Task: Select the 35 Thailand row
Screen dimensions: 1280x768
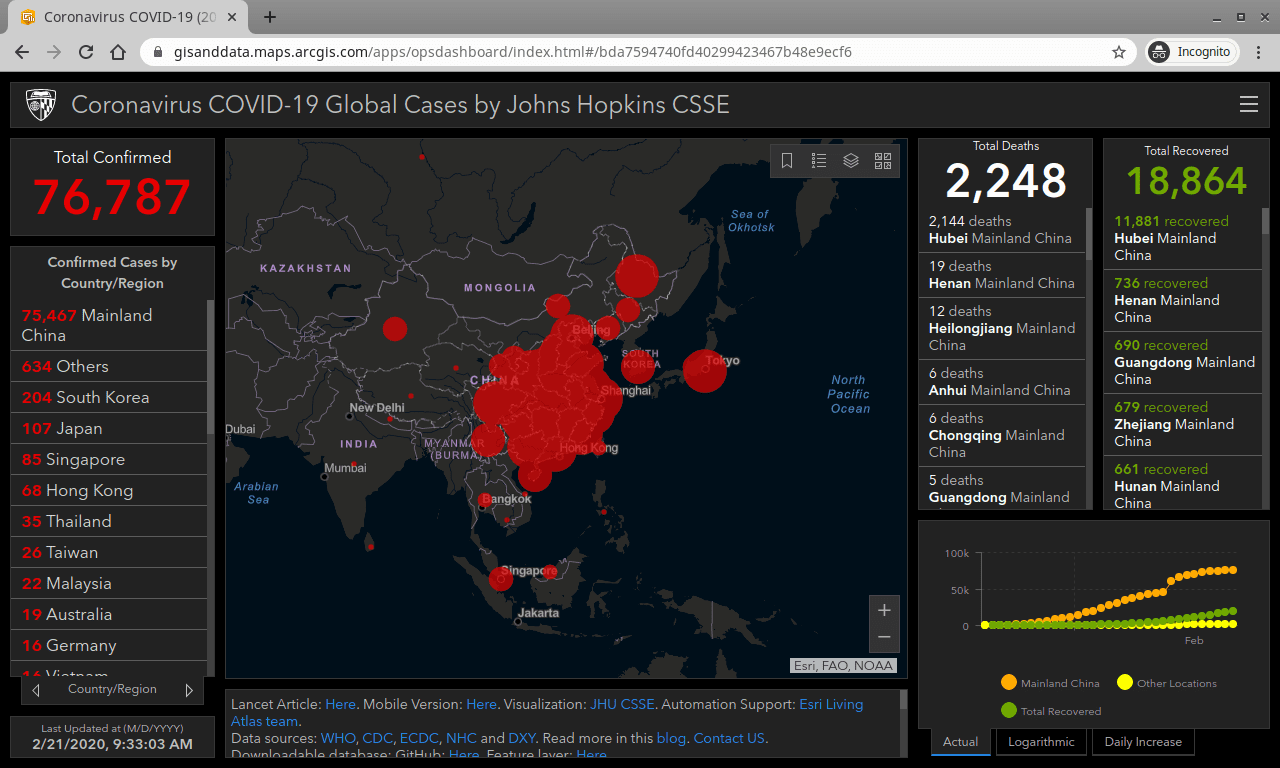Action: coord(109,521)
